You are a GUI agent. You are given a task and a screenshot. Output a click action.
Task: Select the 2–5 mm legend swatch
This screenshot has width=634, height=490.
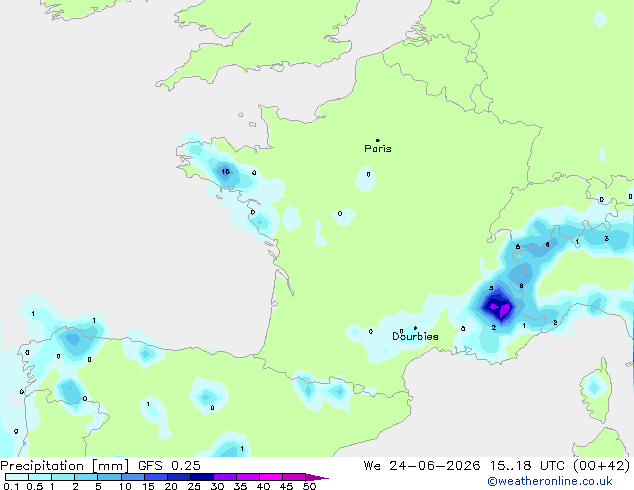pyautogui.click(x=86, y=477)
